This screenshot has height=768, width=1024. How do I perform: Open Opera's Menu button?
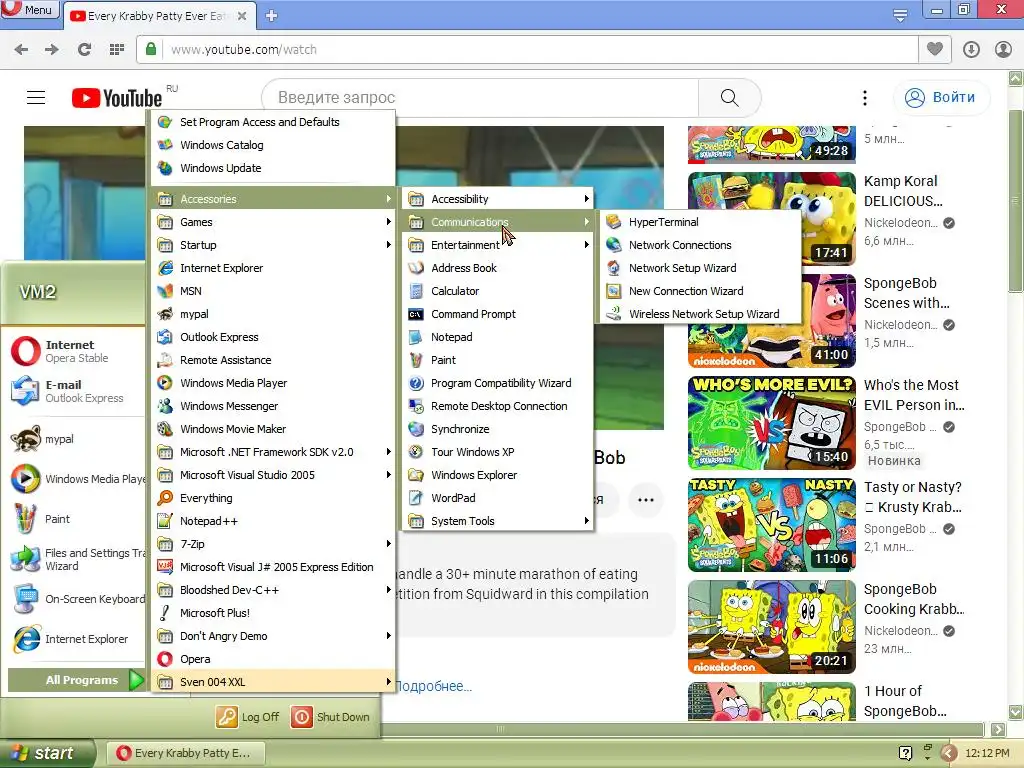tap(29, 10)
